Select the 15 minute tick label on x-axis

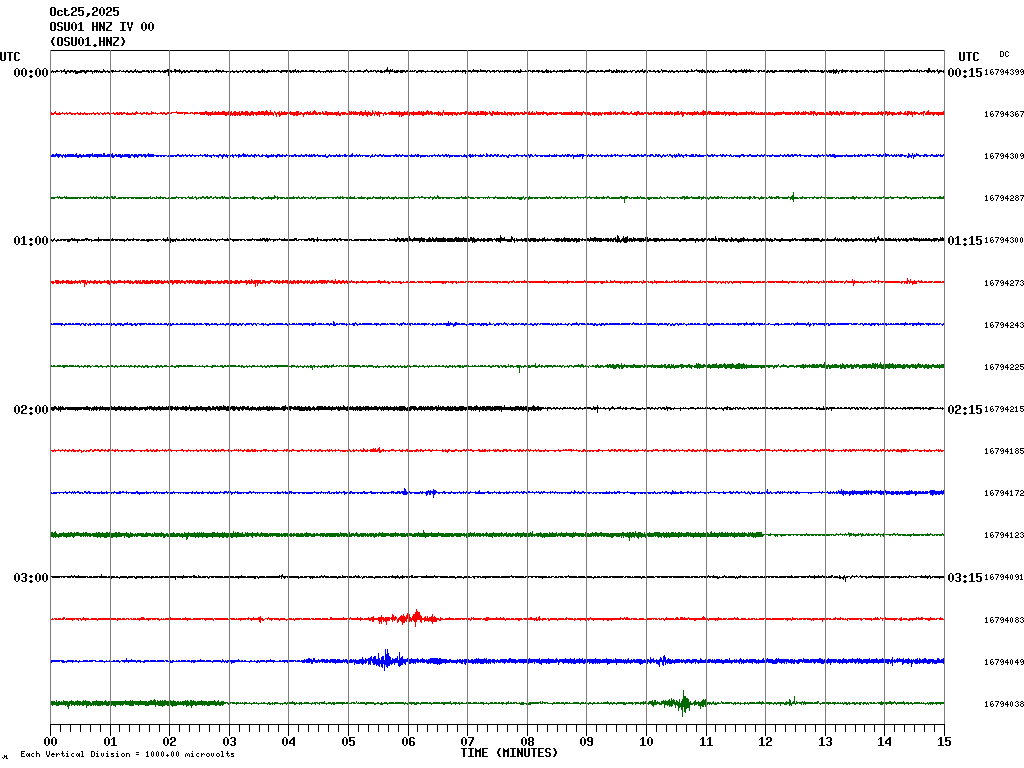(x=944, y=742)
